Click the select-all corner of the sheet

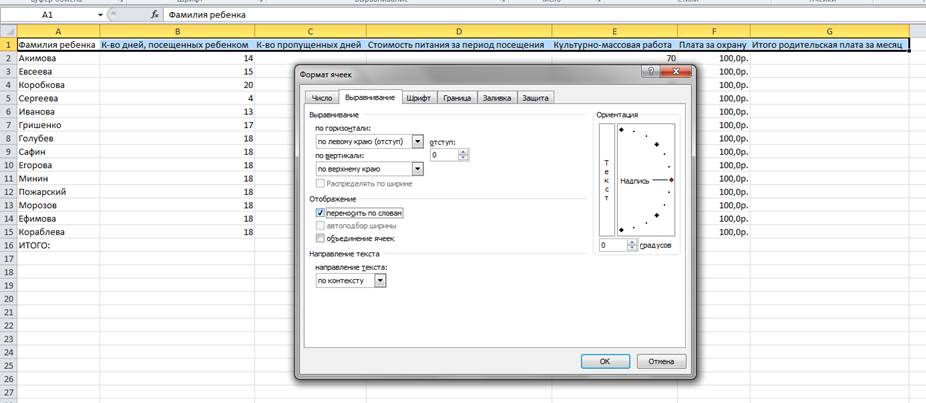8,31
